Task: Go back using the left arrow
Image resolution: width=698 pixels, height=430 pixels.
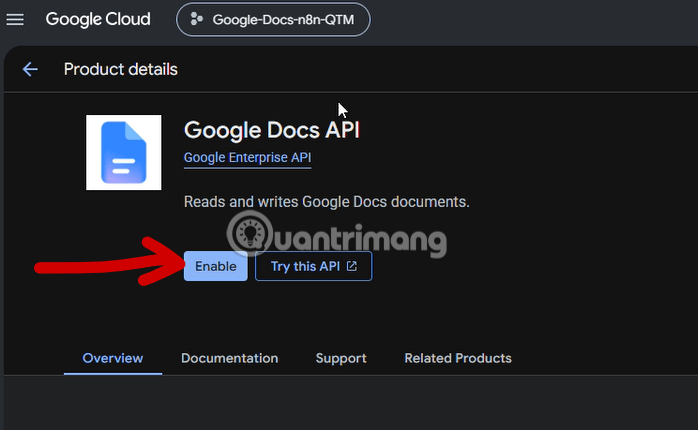Action: (30, 69)
